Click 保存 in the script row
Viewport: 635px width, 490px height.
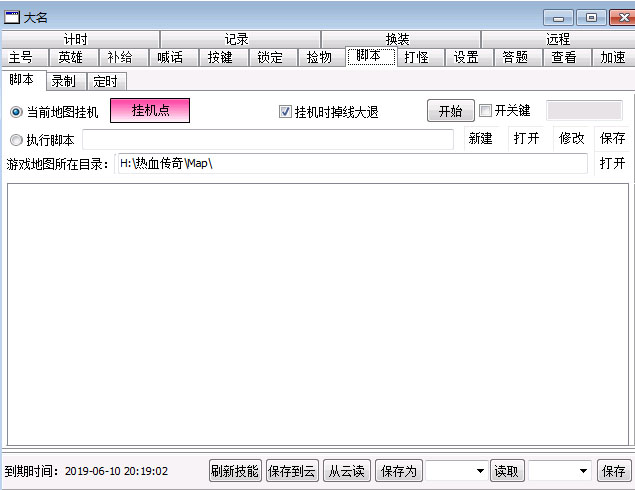tap(612, 138)
